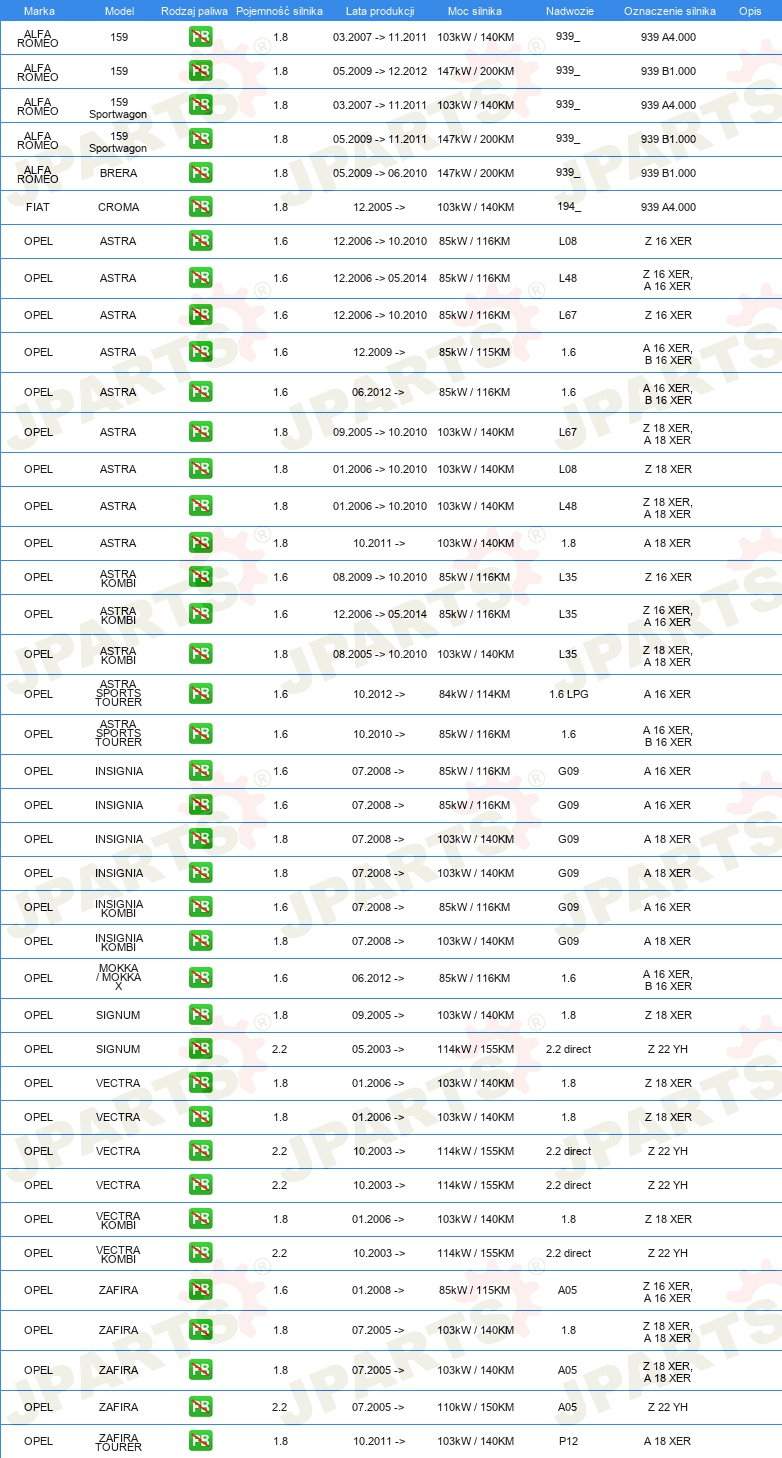Select the FIAT brand cell

(x=39, y=207)
